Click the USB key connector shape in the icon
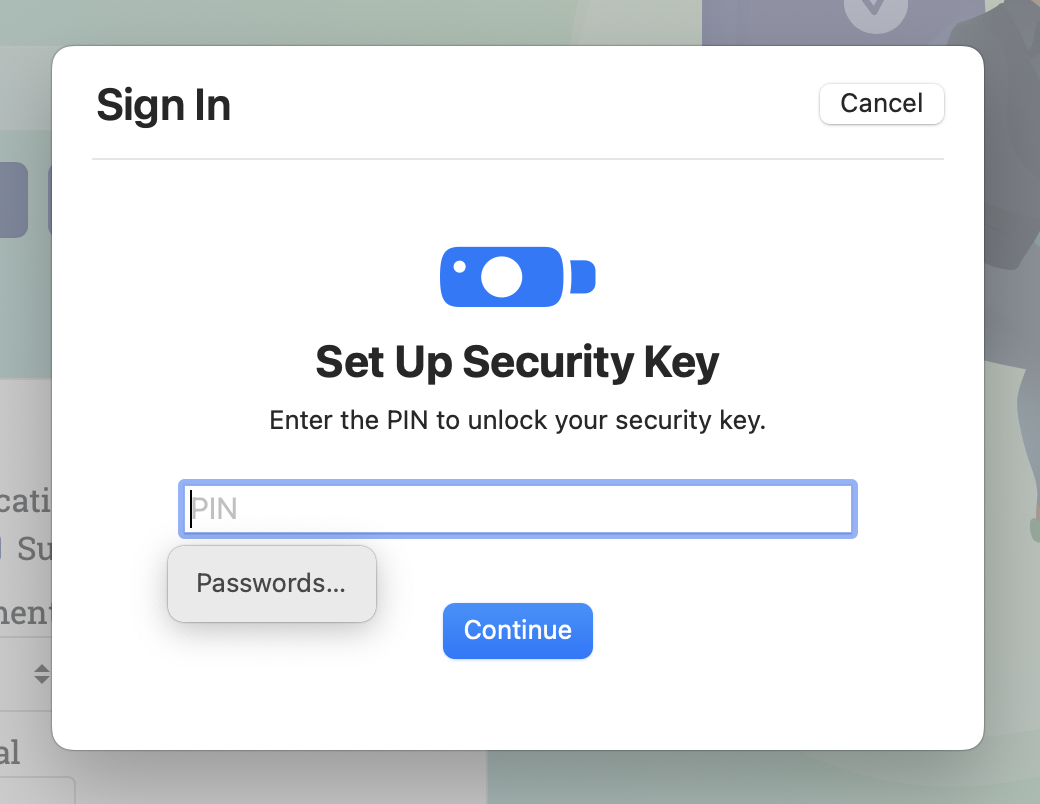This screenshot has width=1040, height=804. tap(583, 276)
